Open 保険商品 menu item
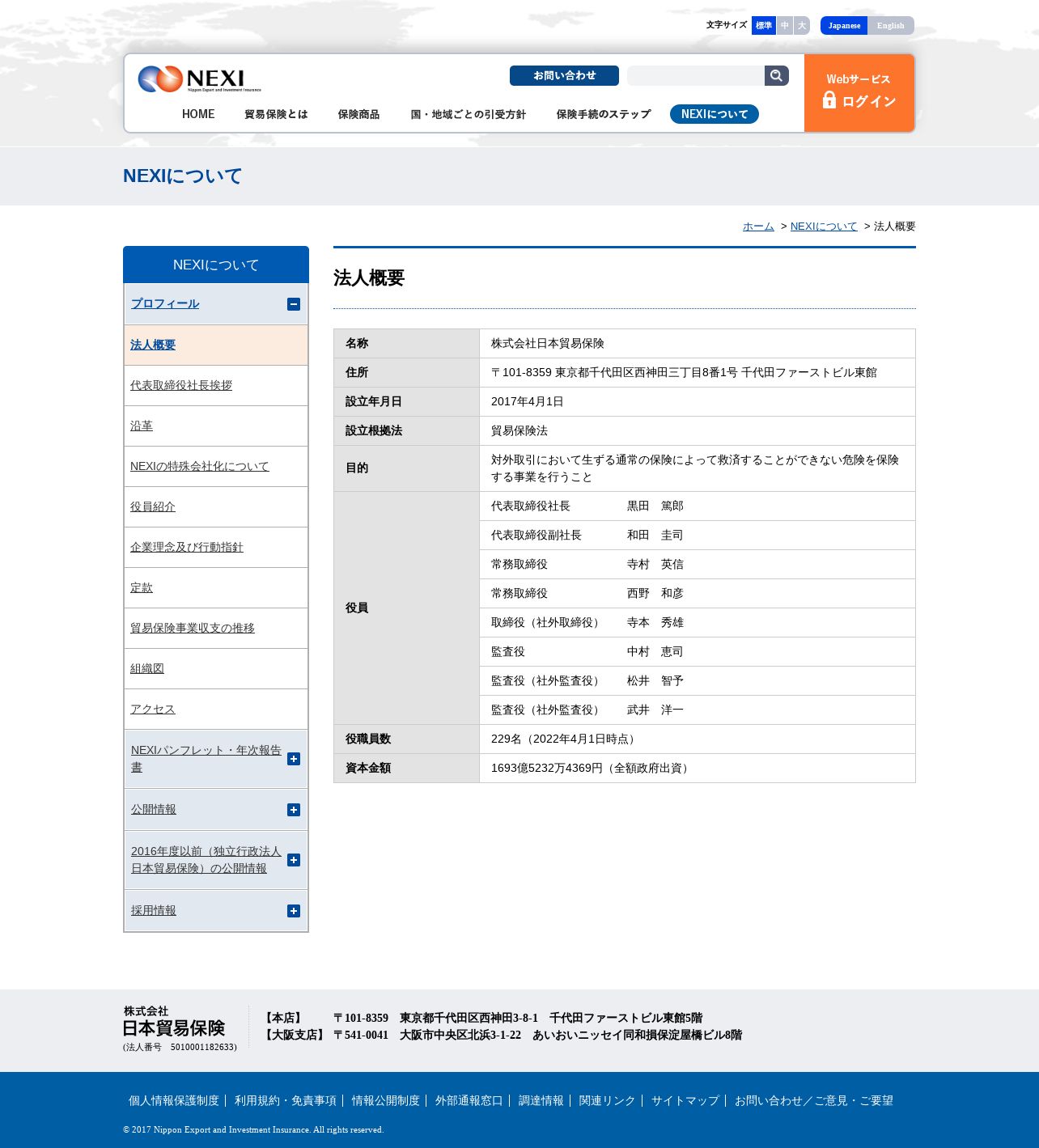The width and height of the screenshot is (1039, 1148). [x=358, y=114]
